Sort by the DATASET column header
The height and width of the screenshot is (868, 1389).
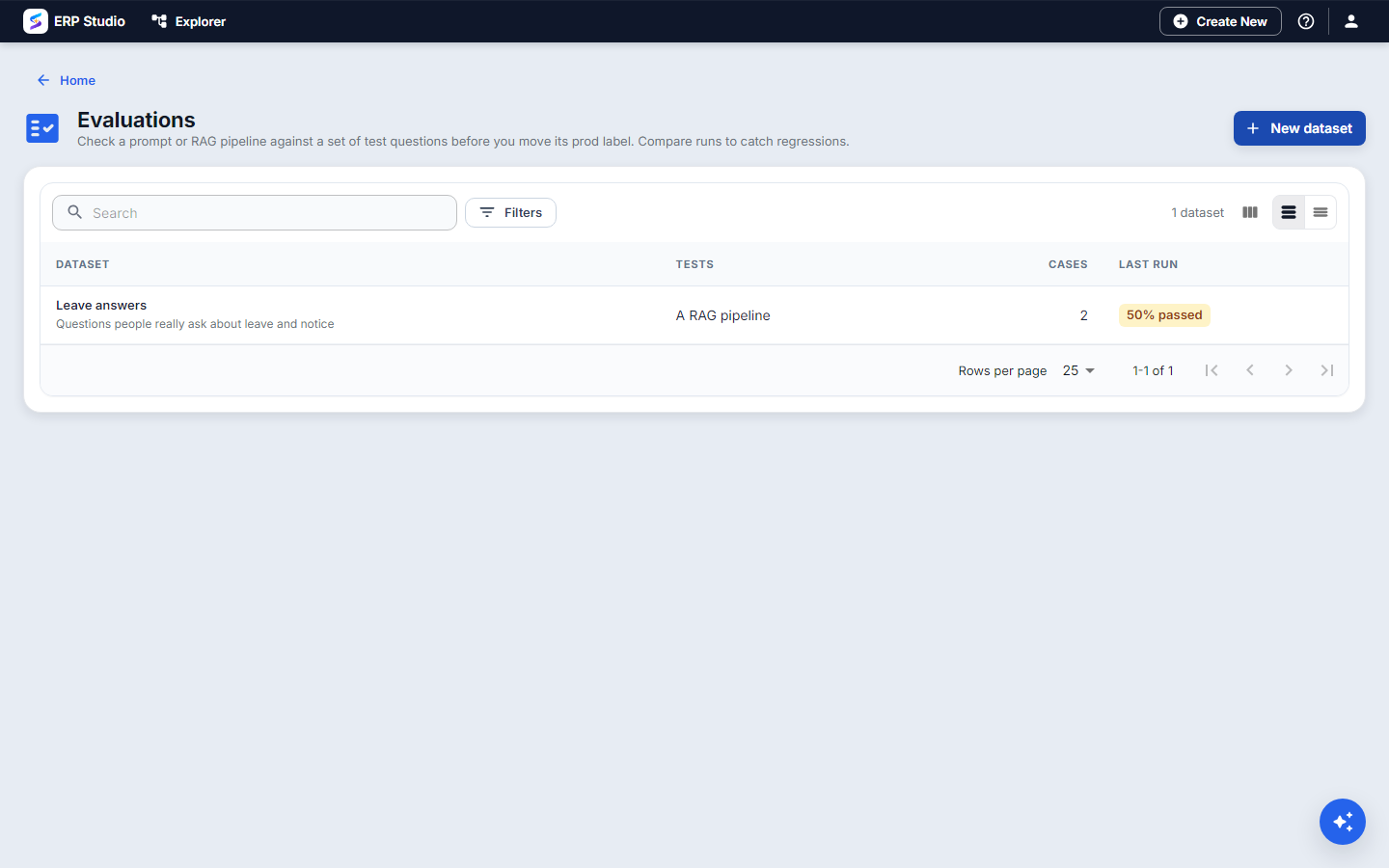coord(83,264)
